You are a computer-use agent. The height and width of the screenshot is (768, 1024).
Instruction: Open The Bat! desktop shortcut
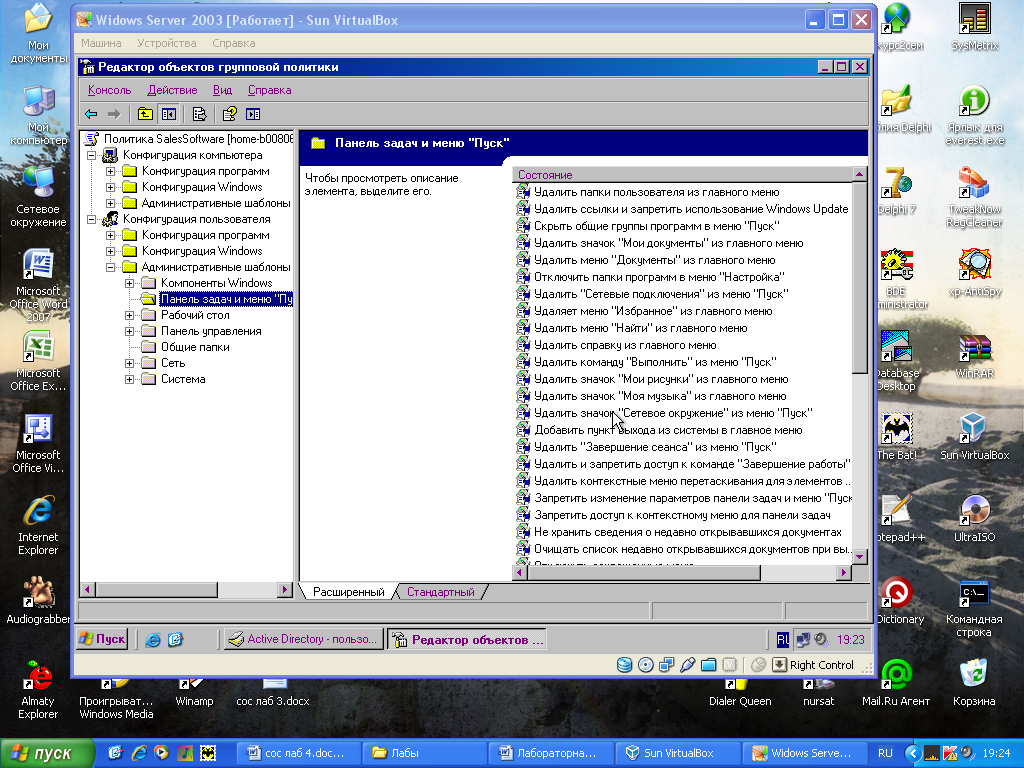click(x=897, y=438)
